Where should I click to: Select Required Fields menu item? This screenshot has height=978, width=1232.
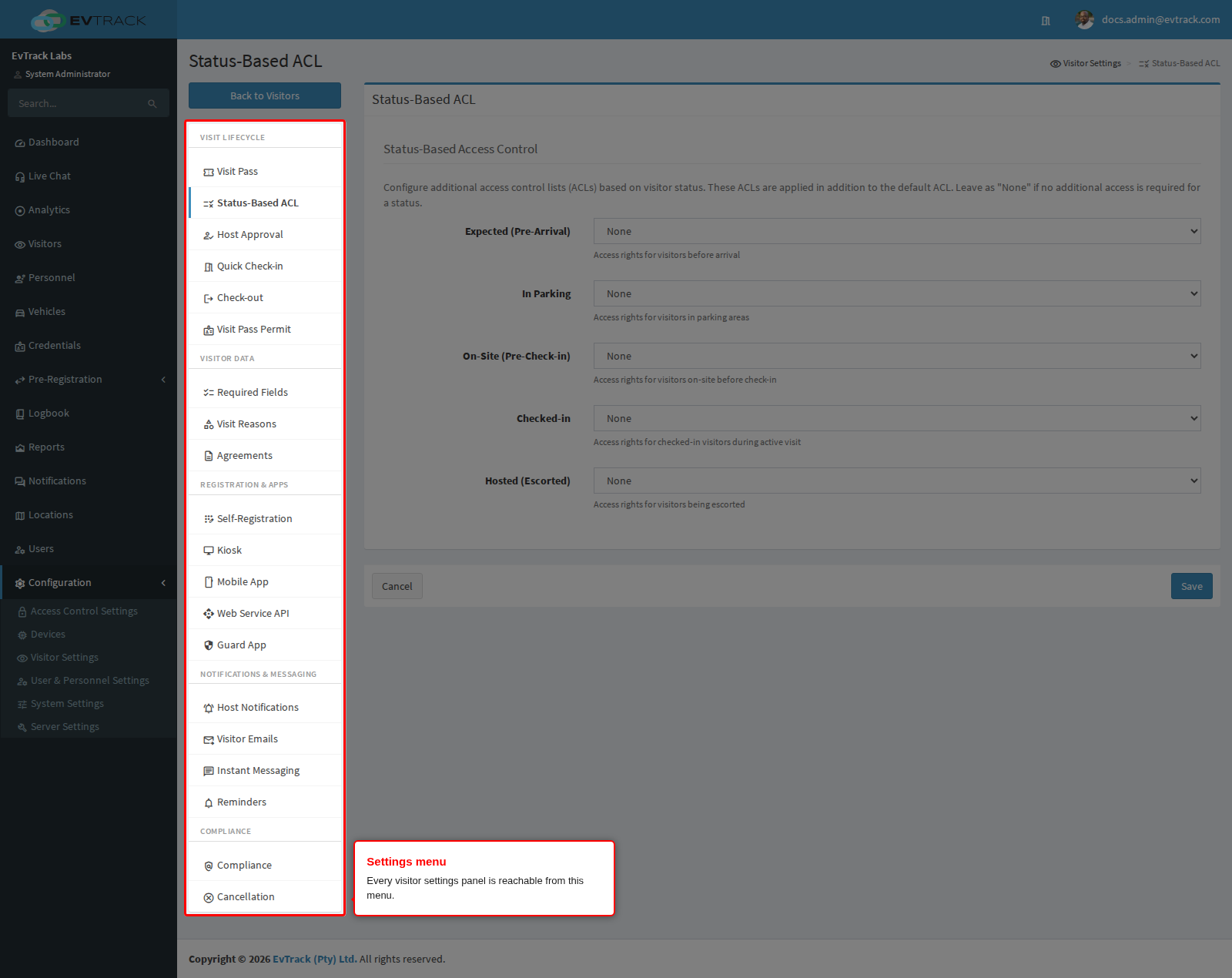[265, 393]
